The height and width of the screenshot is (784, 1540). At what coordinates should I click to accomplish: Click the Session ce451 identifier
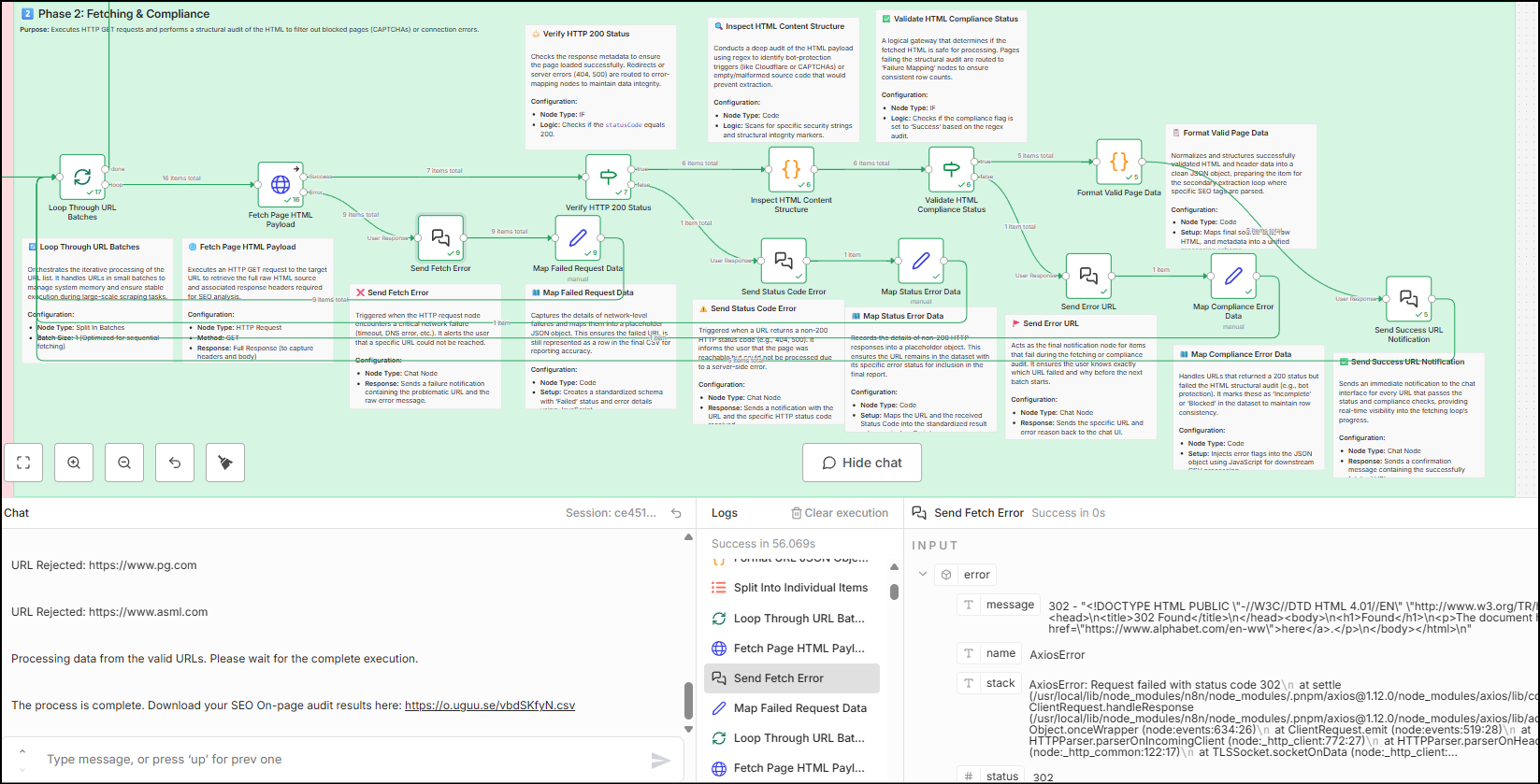(612, 513)
